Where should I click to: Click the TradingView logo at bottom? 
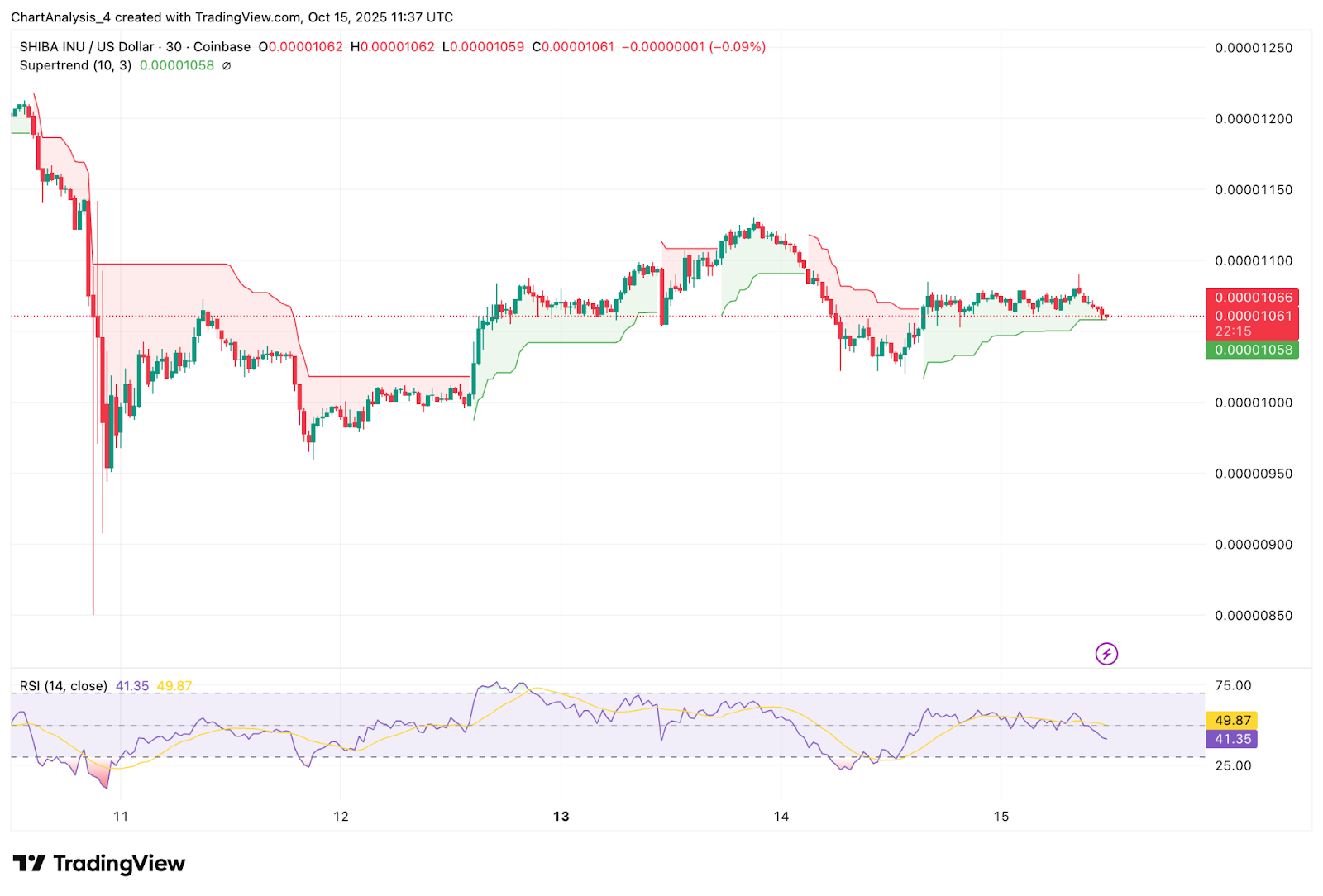pos(98,864)
